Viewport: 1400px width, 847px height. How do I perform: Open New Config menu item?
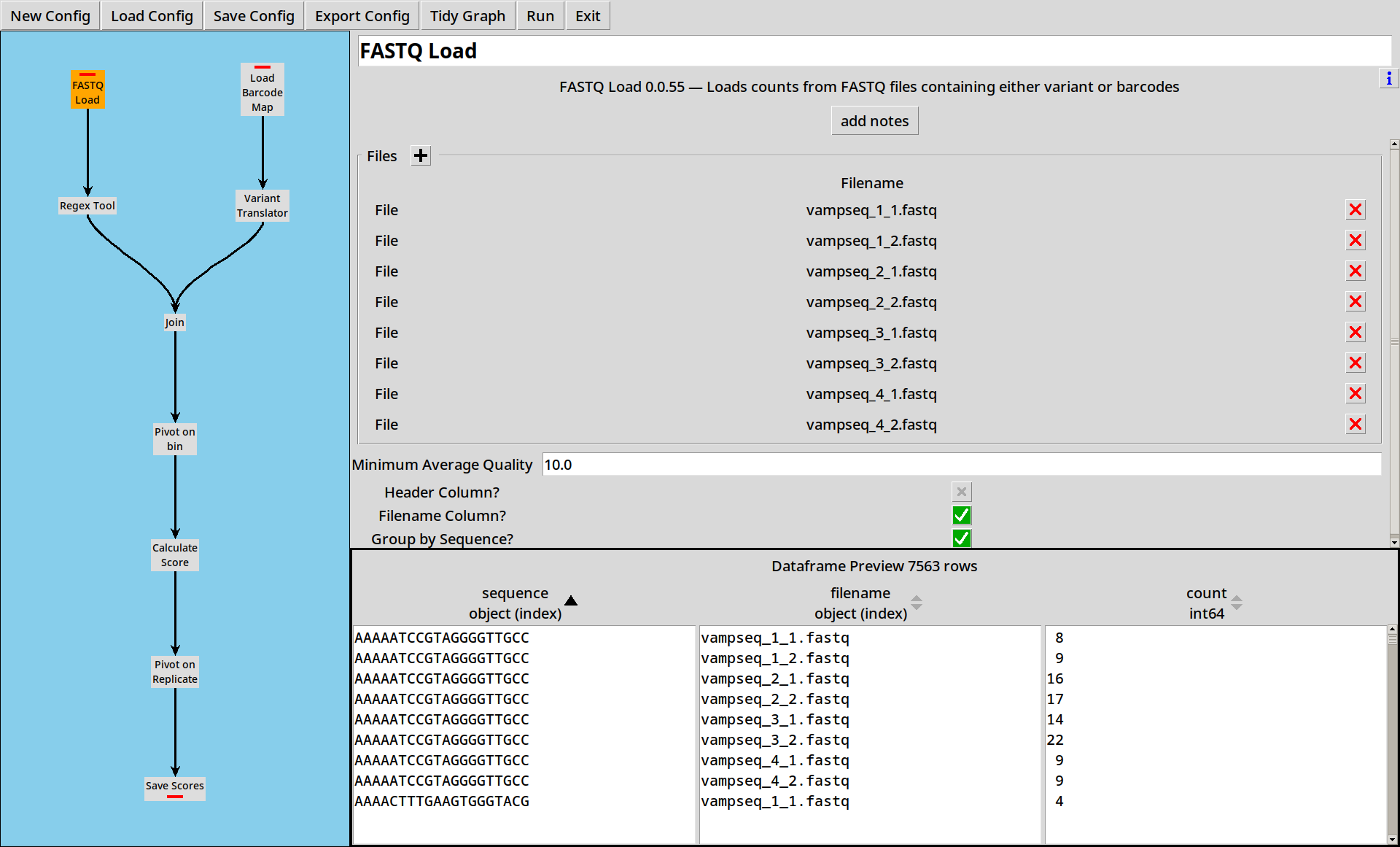pos(50,16)
